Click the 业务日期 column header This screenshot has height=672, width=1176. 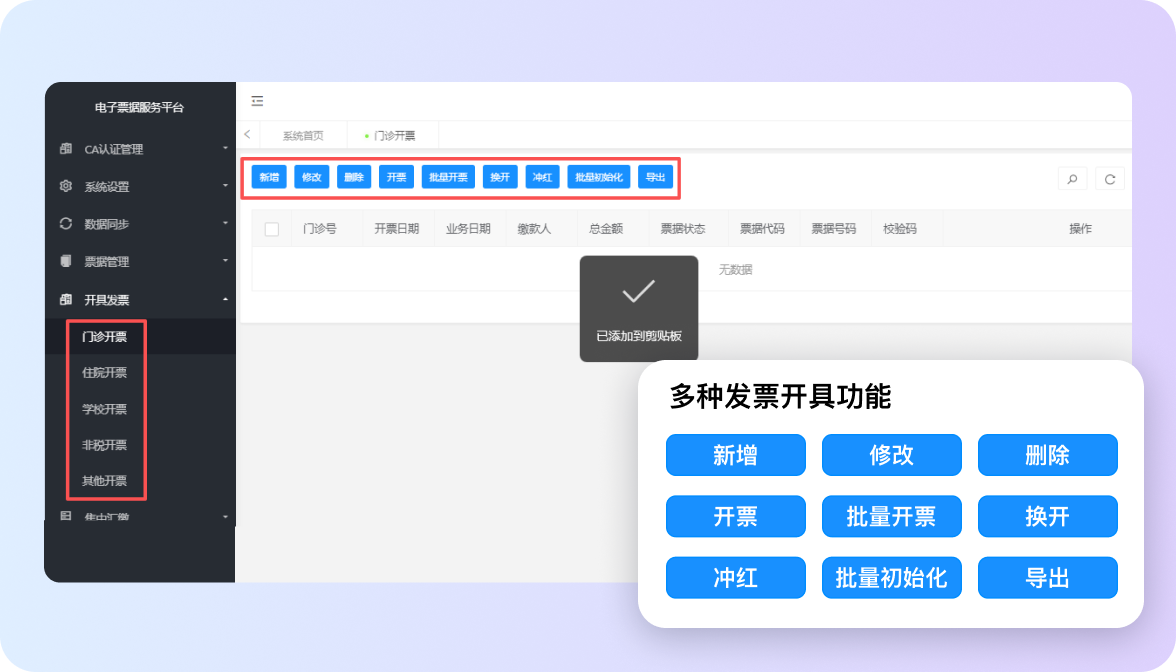[x=468, y=229]
